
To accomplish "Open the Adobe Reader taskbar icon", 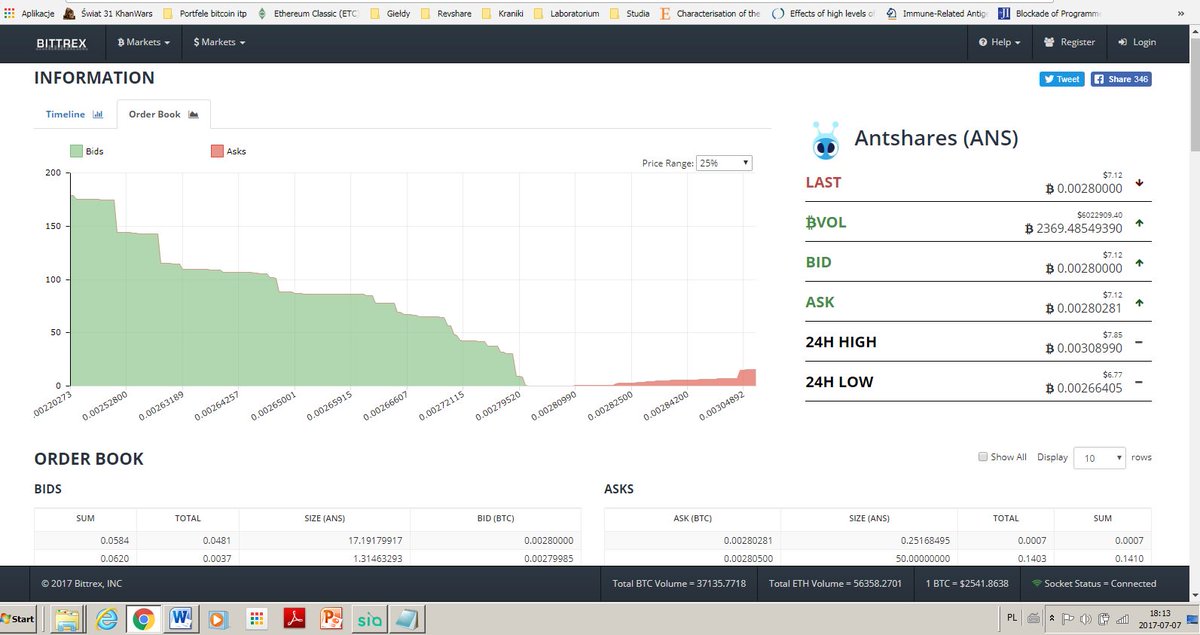I will click(x=295, y=619).
